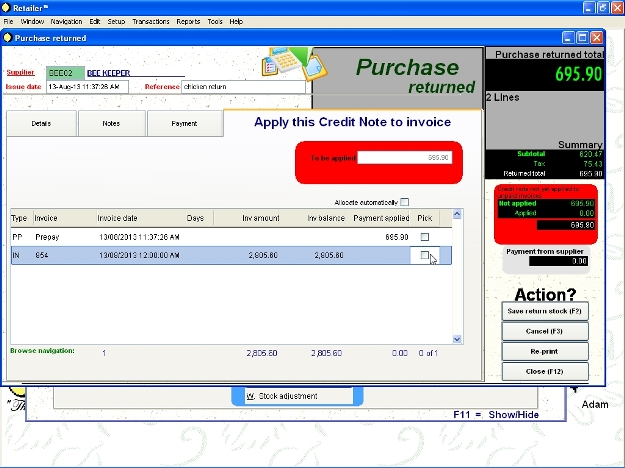Check the Pick box for Prepay row
This screenshot has width=625, height=468.
pyautogui.click(x=425, y=237)
